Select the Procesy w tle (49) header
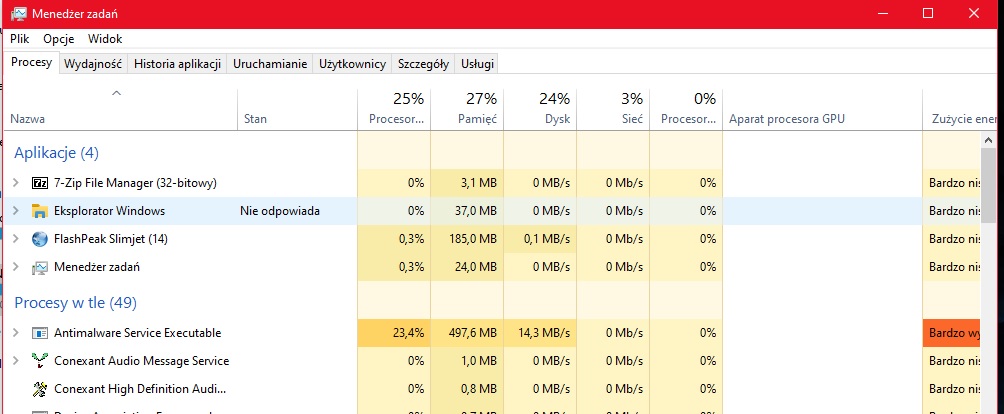The height and width of the screenshot is (414, 1004). pyautogui.click(x=76, y=303)
